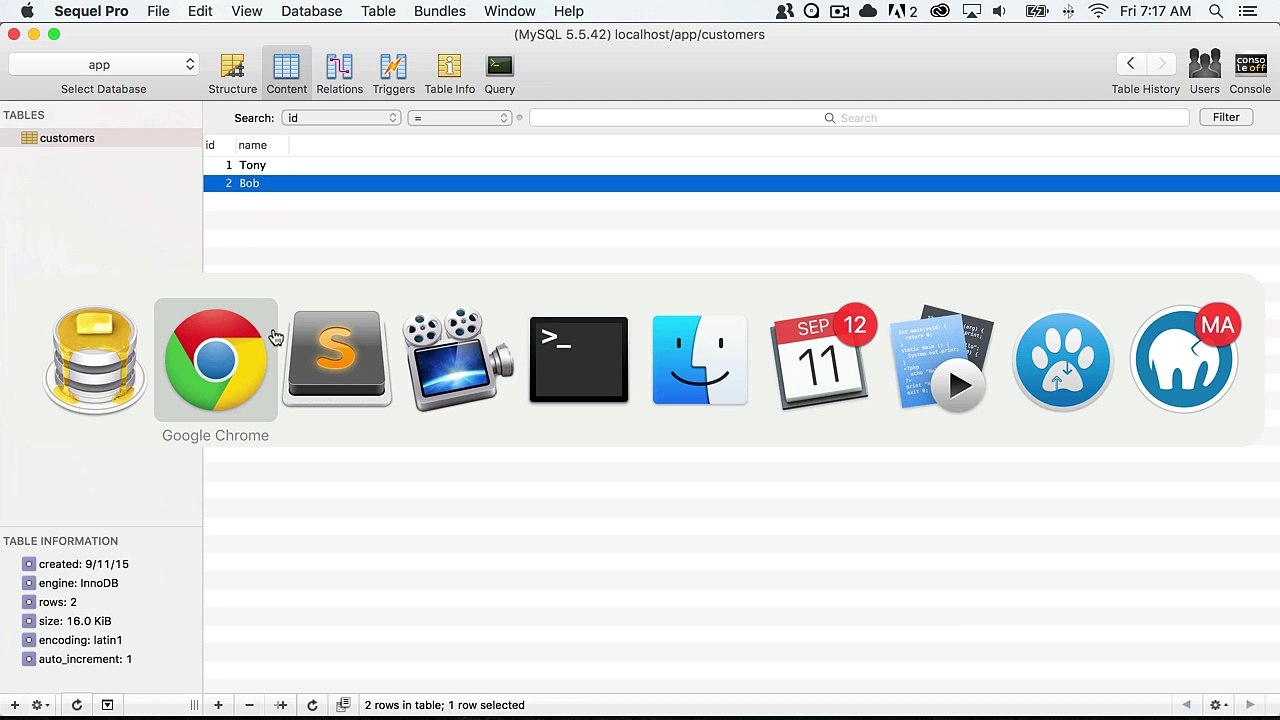Add a new table with sidebar plus button
Screen dimensions: 1280x720
(14, 705)
